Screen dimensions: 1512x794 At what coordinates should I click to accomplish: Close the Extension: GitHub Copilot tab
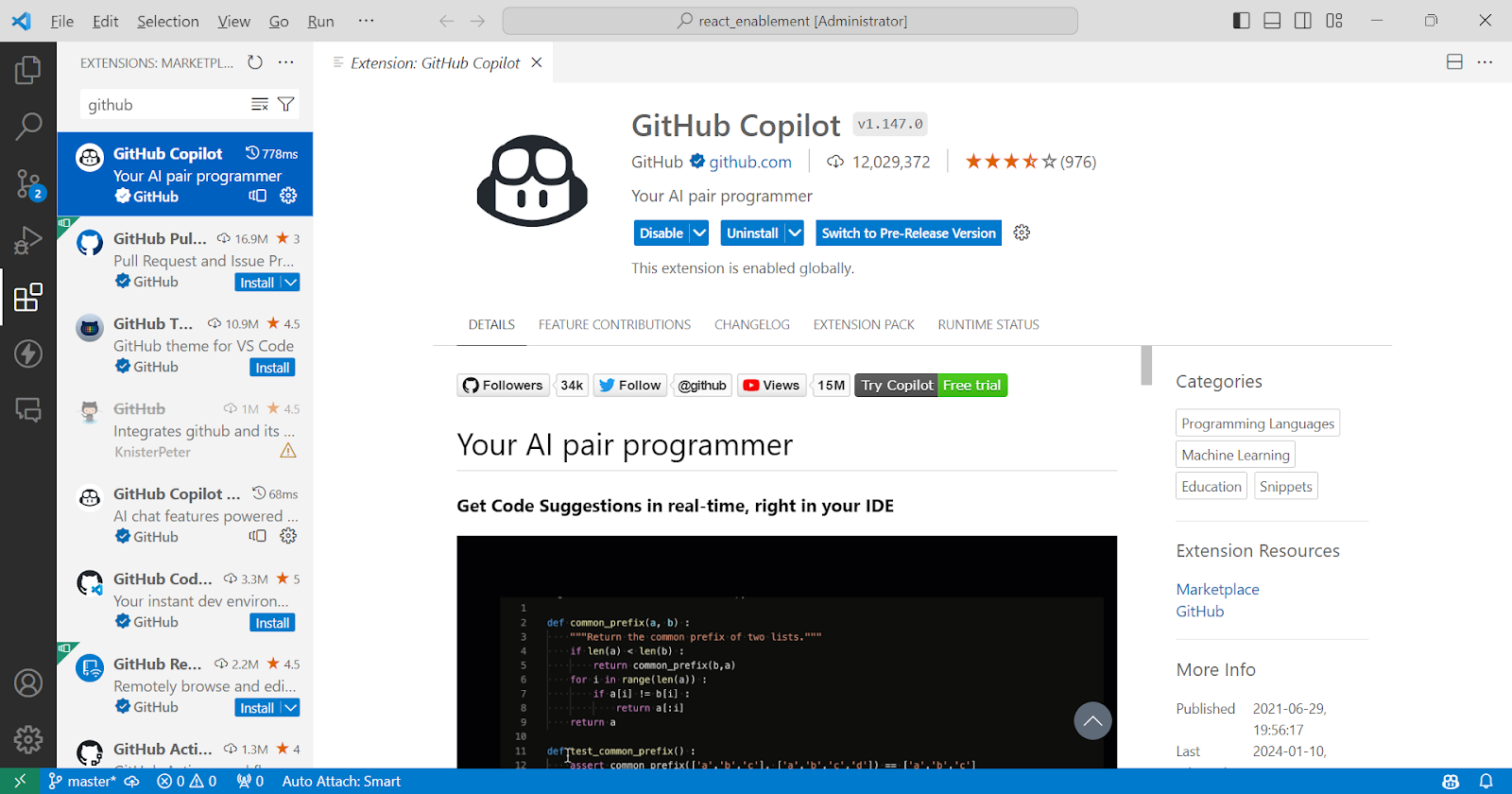(x=537, y=62)
